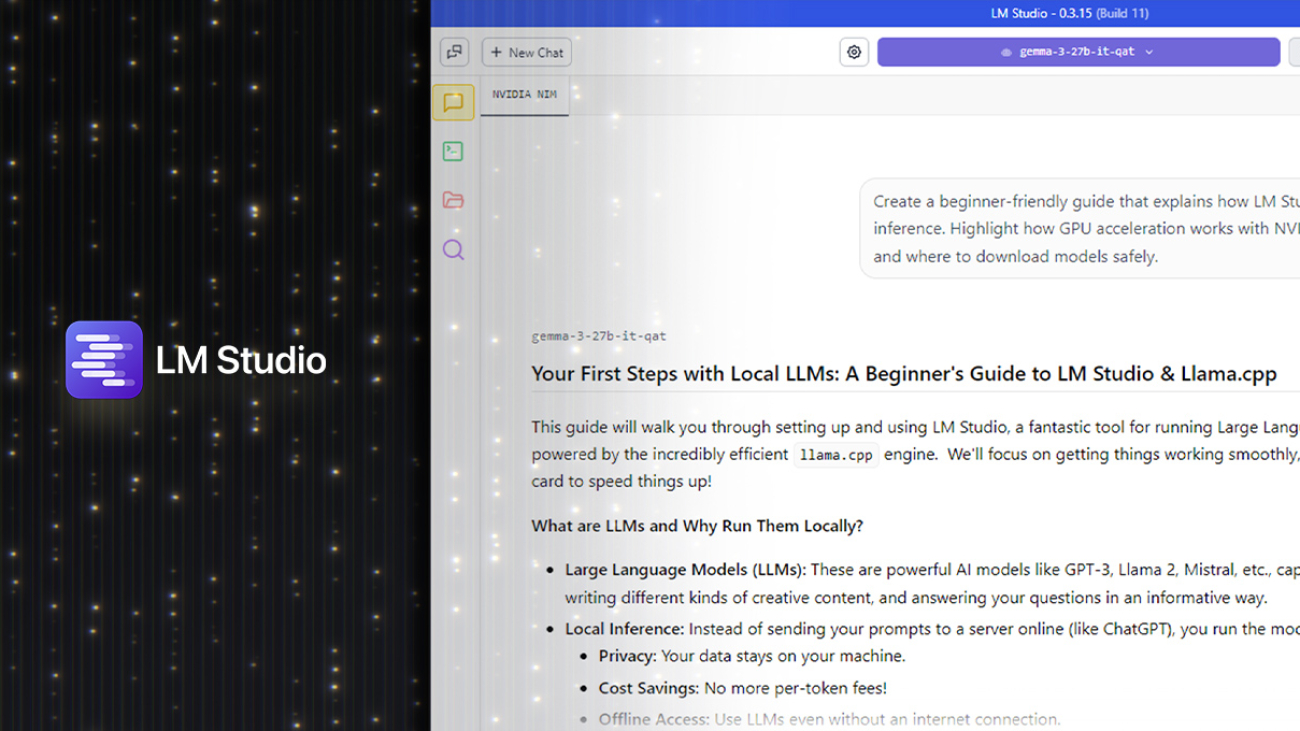Click 'What are LLMs and Why Run Them Locally?'

[697, 526]
